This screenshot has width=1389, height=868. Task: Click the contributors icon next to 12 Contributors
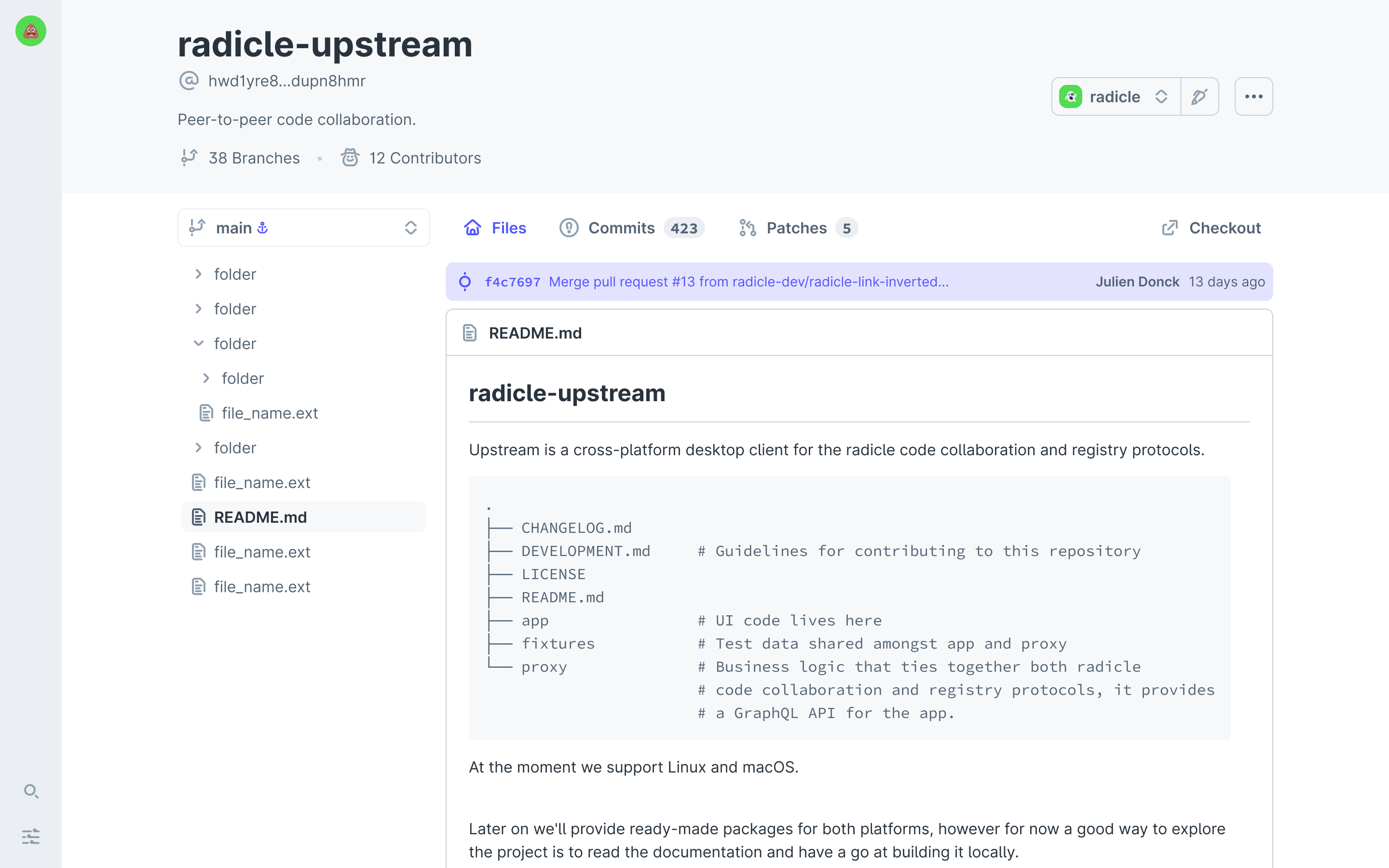point(350,157)
